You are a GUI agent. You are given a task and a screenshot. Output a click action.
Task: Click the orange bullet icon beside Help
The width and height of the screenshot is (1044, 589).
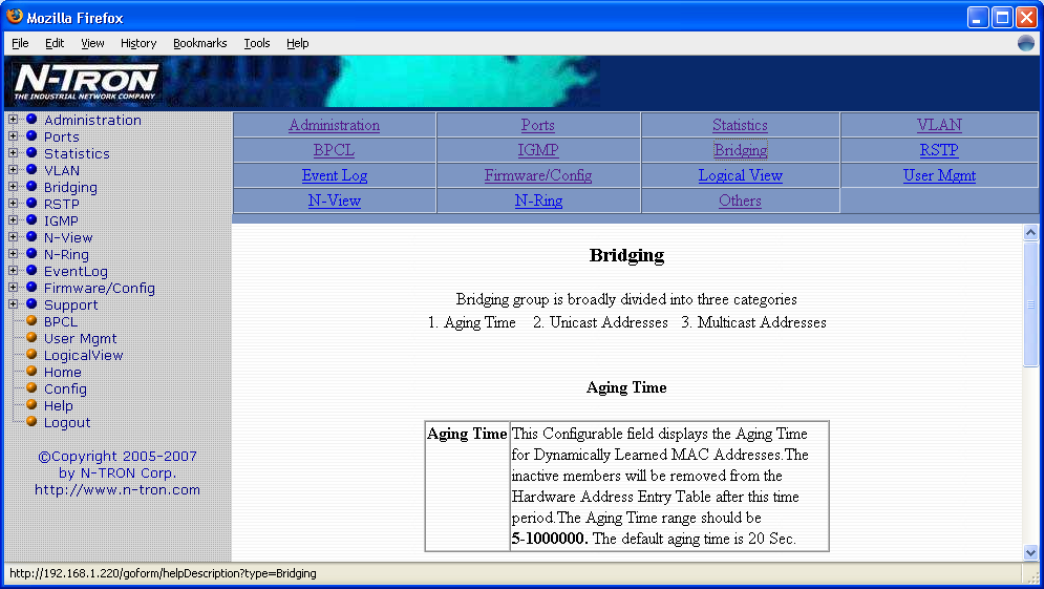click(31, 405)
